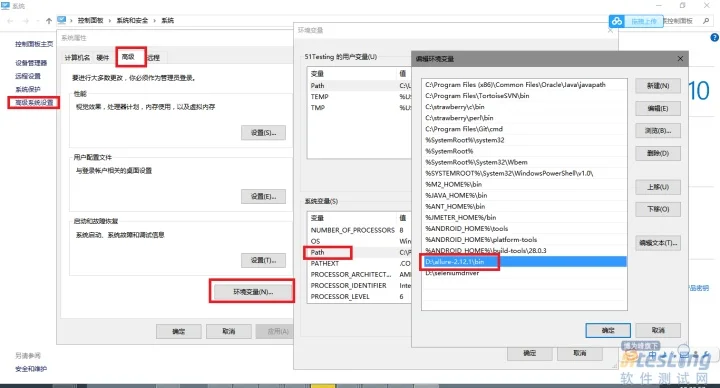Open help with the blue question mark icon
The width and height of the screenshot is (720, 388).
[714, 38]
